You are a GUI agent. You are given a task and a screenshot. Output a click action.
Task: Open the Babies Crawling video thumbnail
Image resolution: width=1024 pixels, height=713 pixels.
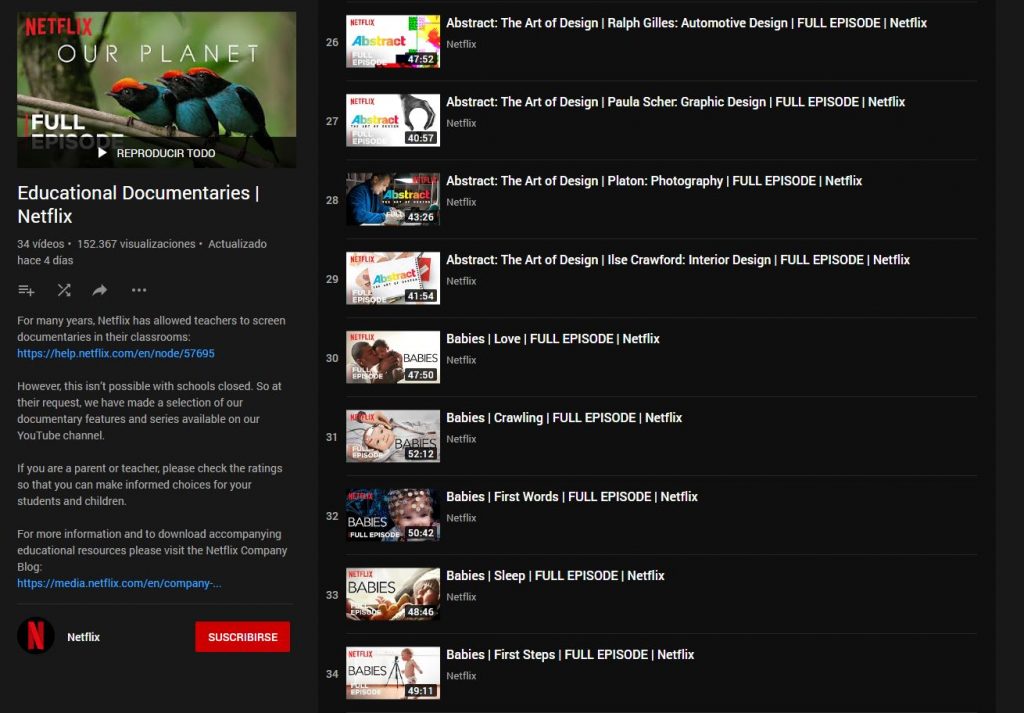[392, 436]
